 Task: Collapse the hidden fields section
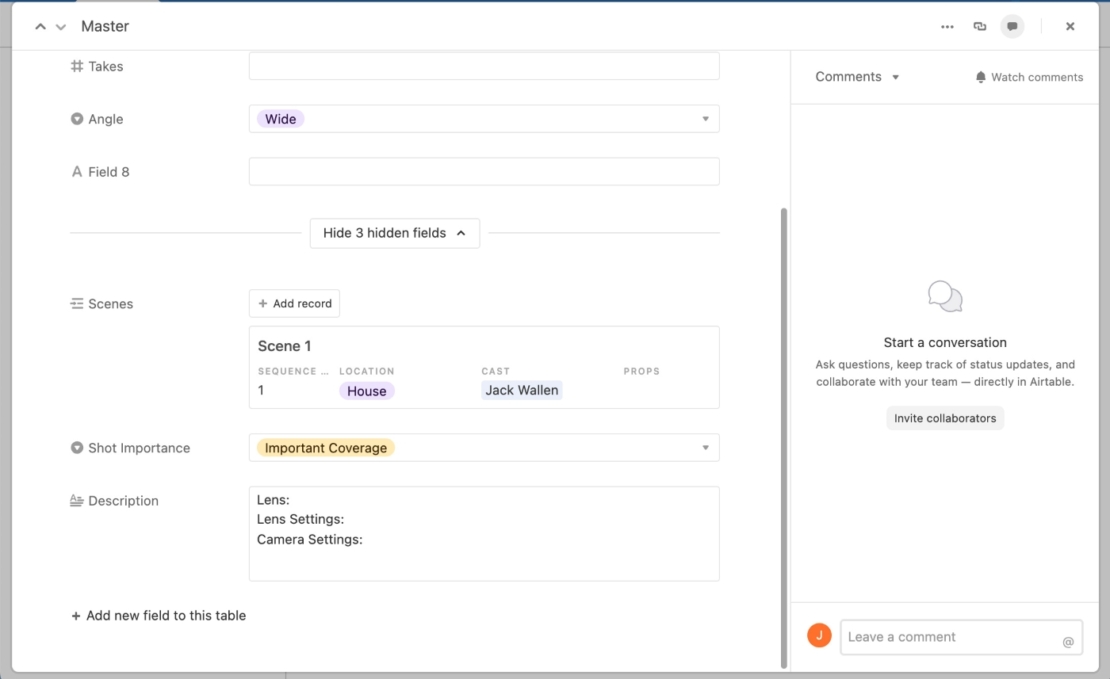tap(394, 233)
